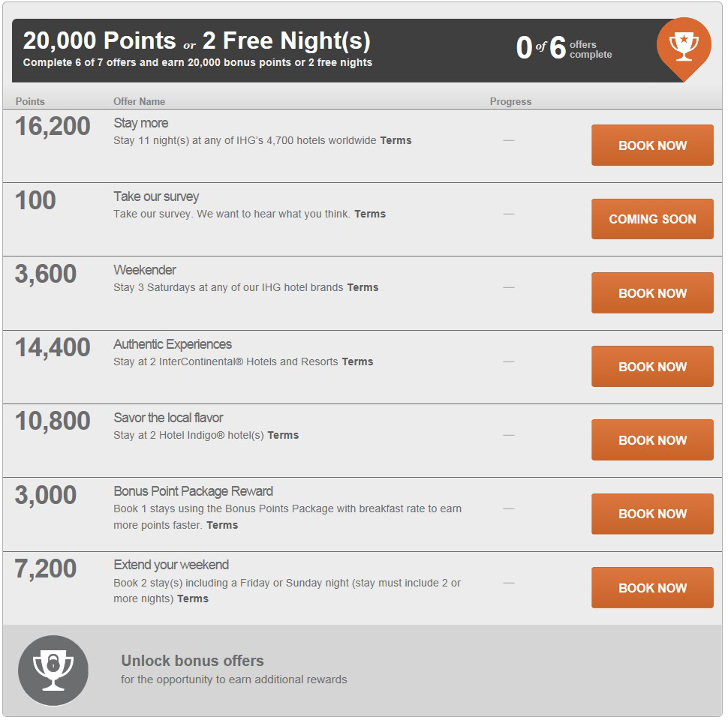The width and height of the screenshot is (728, 723).
Task: Book now for Savor the local flavor
Action: (652, 440)
